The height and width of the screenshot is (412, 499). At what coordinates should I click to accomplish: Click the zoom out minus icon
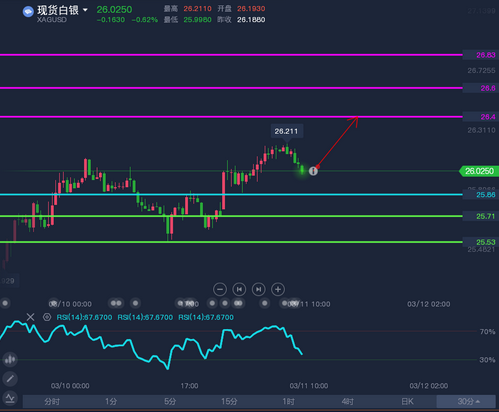click(220, 289)
